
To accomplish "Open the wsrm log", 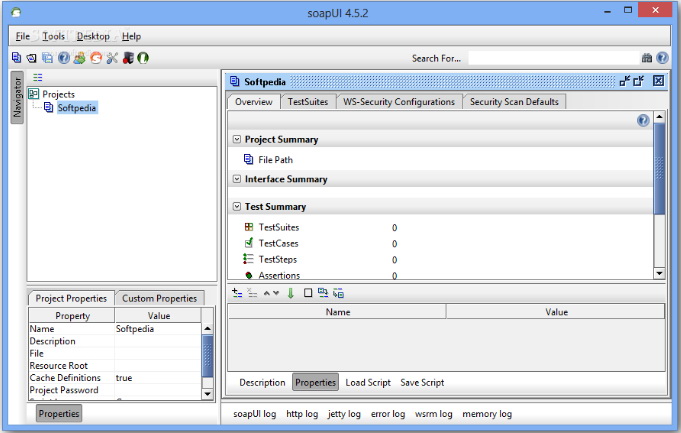I will click(433, 414).
